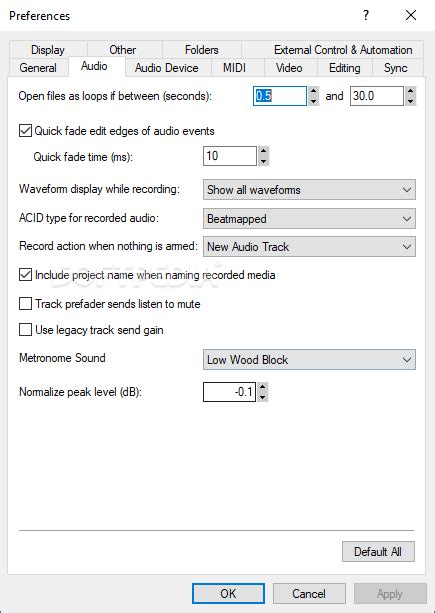The height and width of the screenshot is (613, 435).
Task: Increase the minimum loop seconds value
Action: coord(313,91)
